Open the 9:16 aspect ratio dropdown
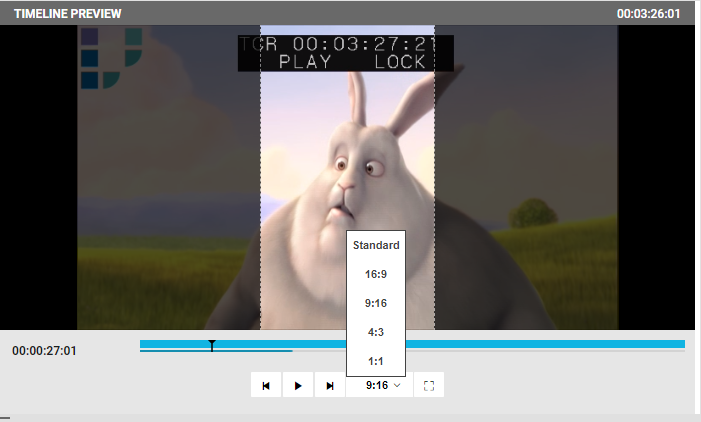 379,385
